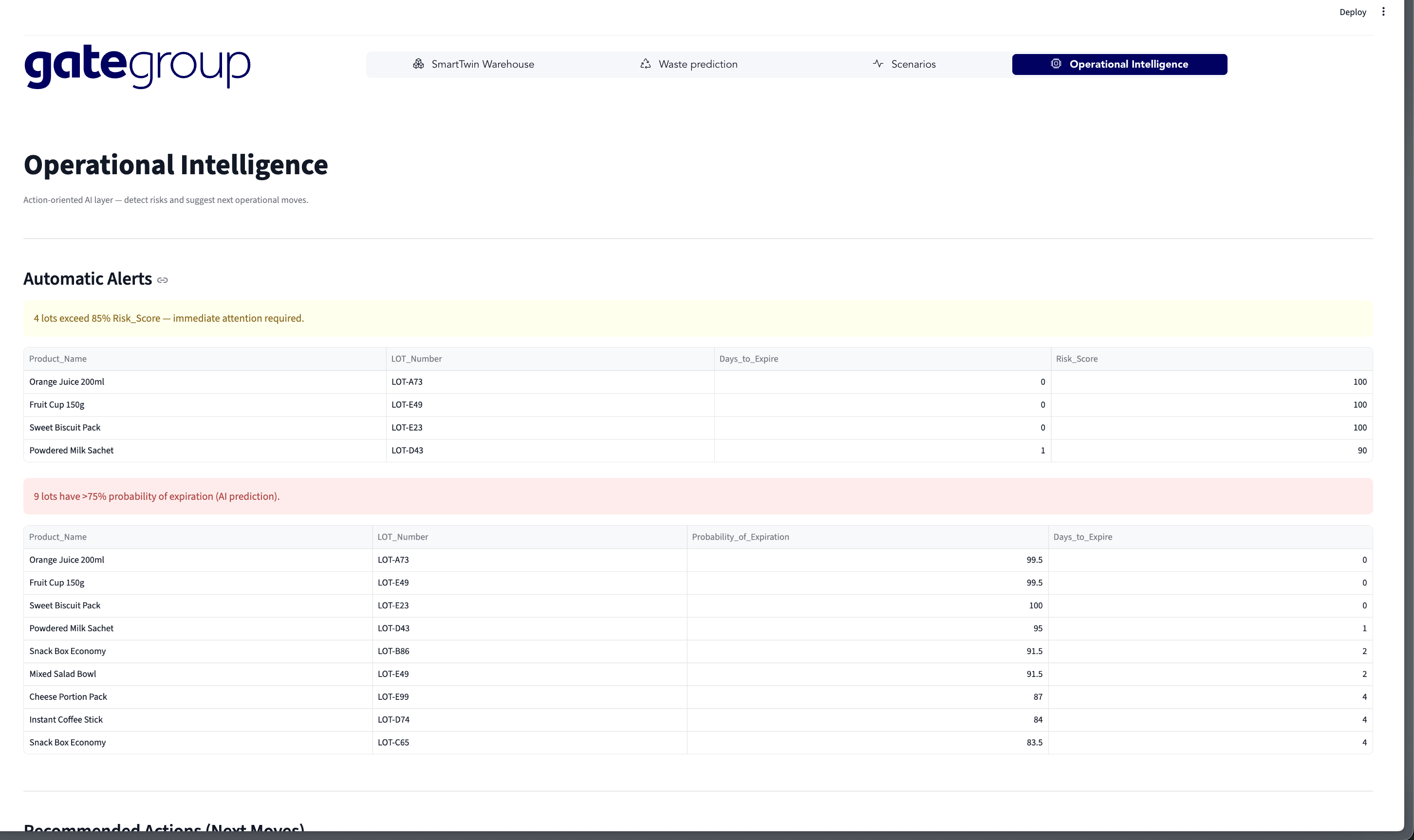
Task: Select the Instant Coffee Stick row cell
Action: click(66, 719)
